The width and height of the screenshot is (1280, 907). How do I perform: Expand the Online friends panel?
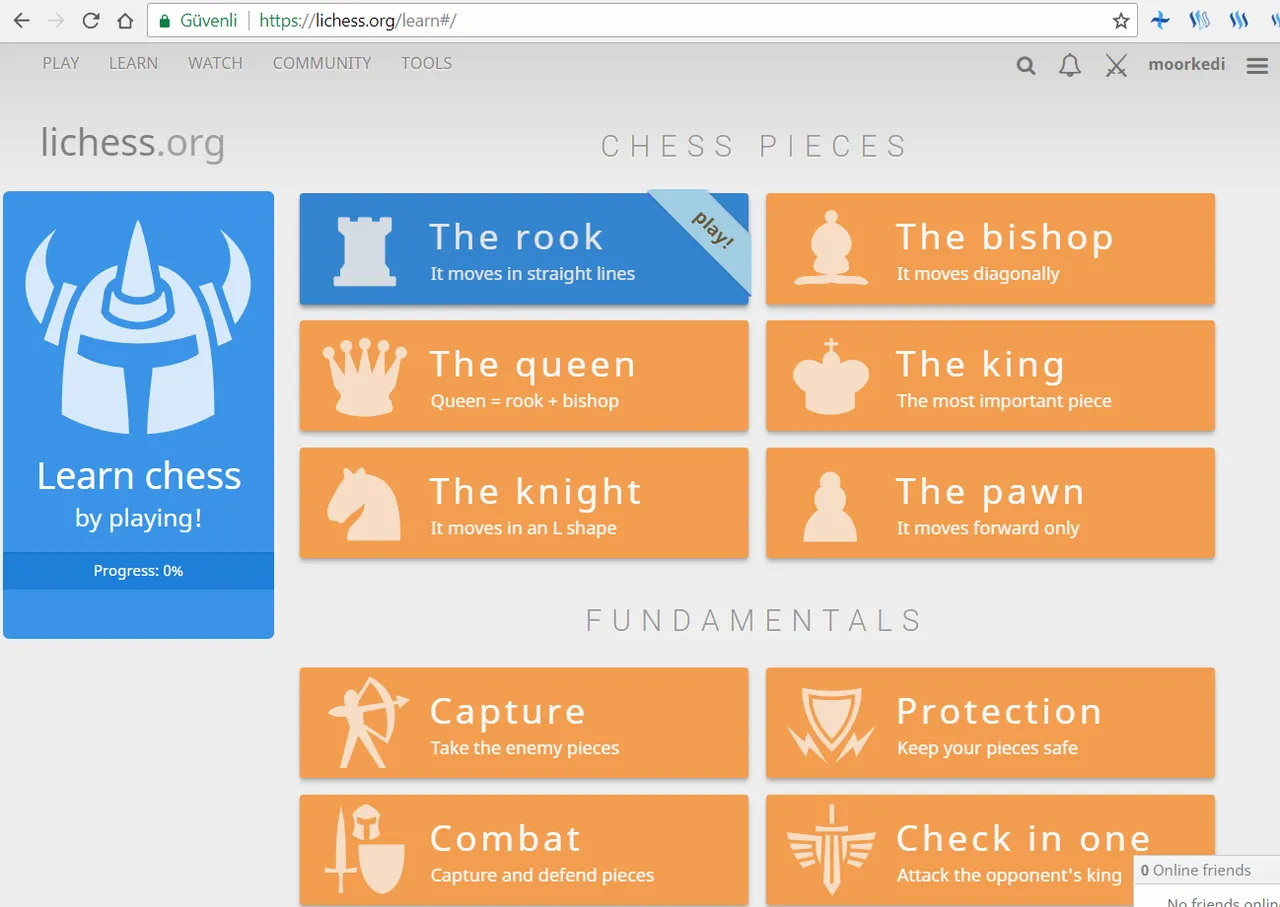(1206, 870)
